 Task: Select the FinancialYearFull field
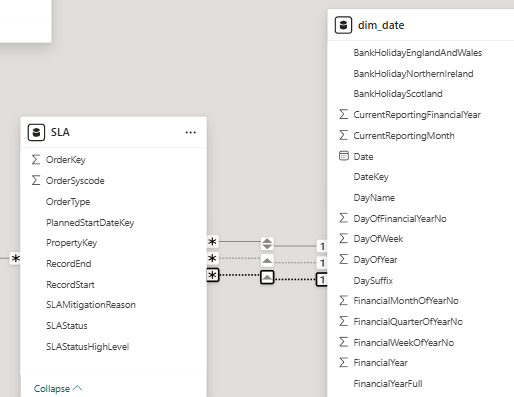tap(388, 384)
